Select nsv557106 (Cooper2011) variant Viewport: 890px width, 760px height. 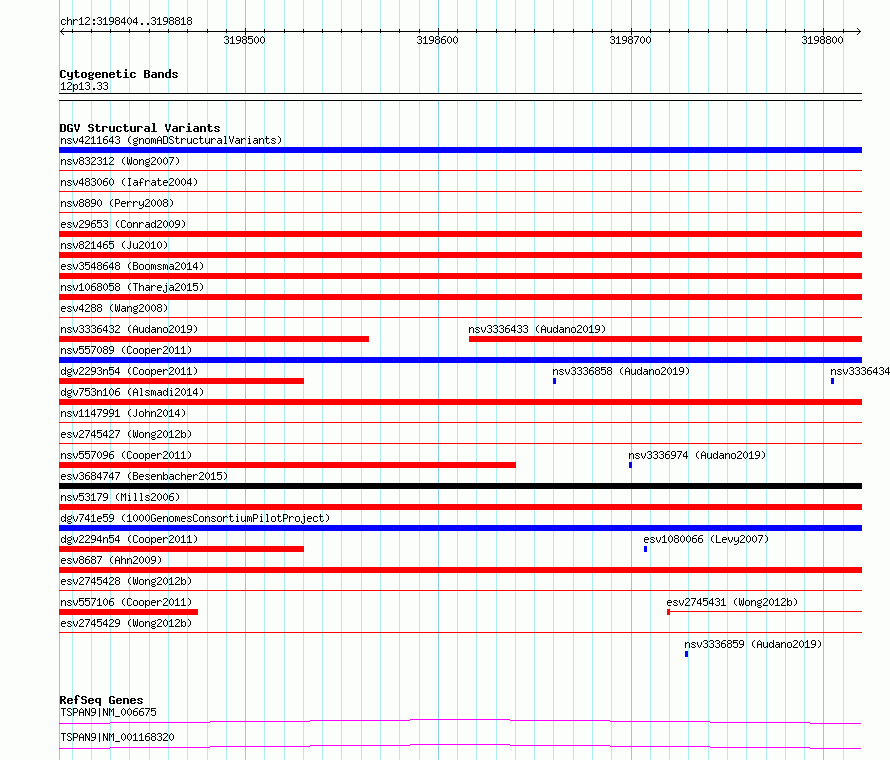tap(126, 602)
